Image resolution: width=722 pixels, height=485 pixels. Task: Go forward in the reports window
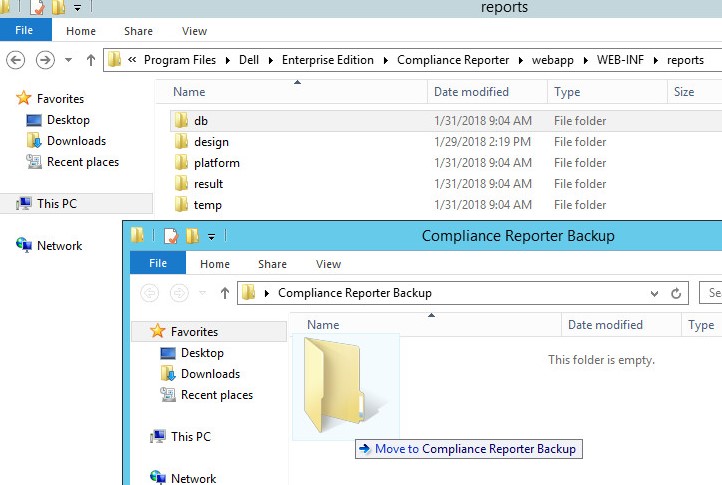click(x=45, y=60)
